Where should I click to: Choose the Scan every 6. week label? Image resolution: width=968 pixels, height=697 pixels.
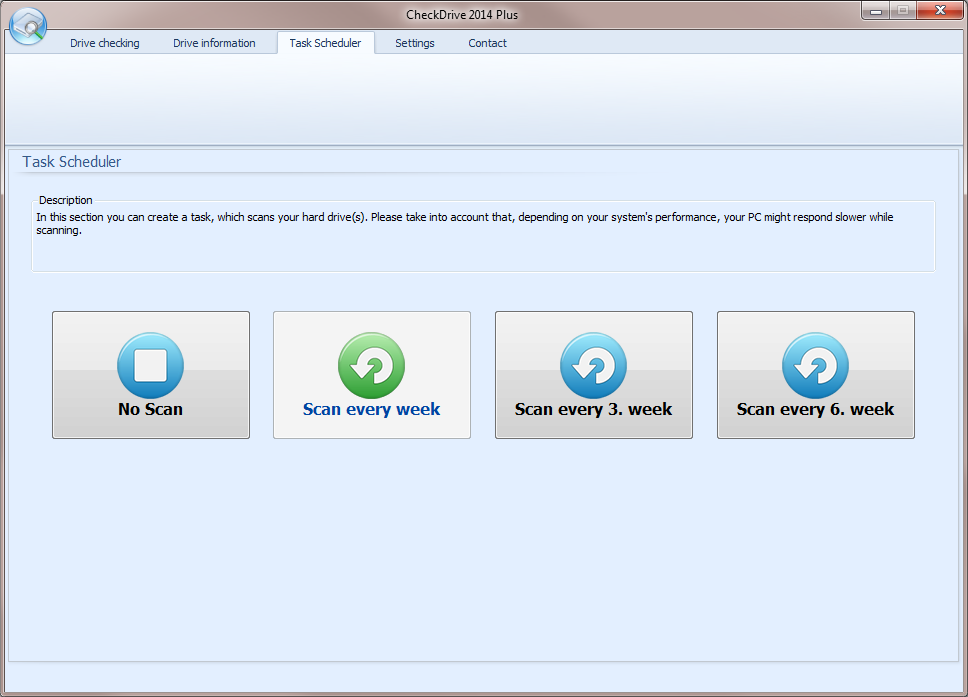coord(816,409)
